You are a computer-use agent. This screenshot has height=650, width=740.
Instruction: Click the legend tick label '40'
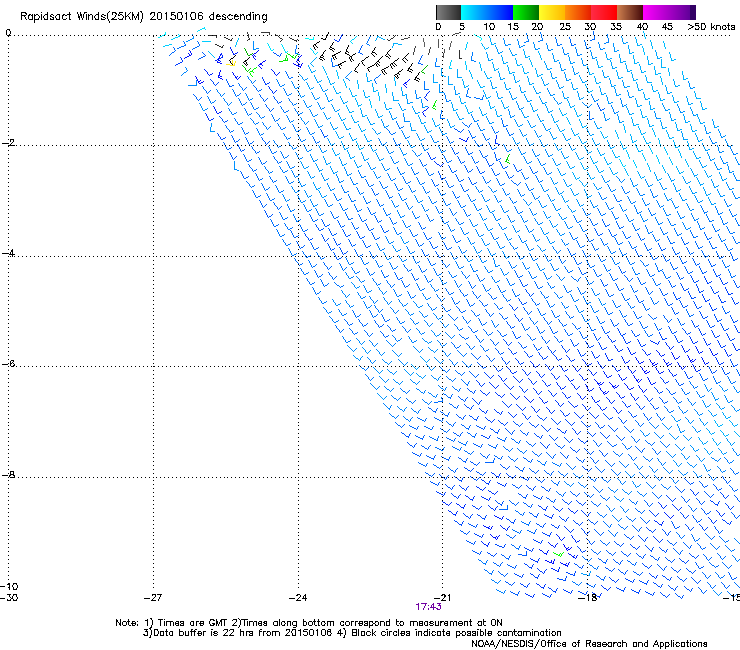[x=642, y=27]
